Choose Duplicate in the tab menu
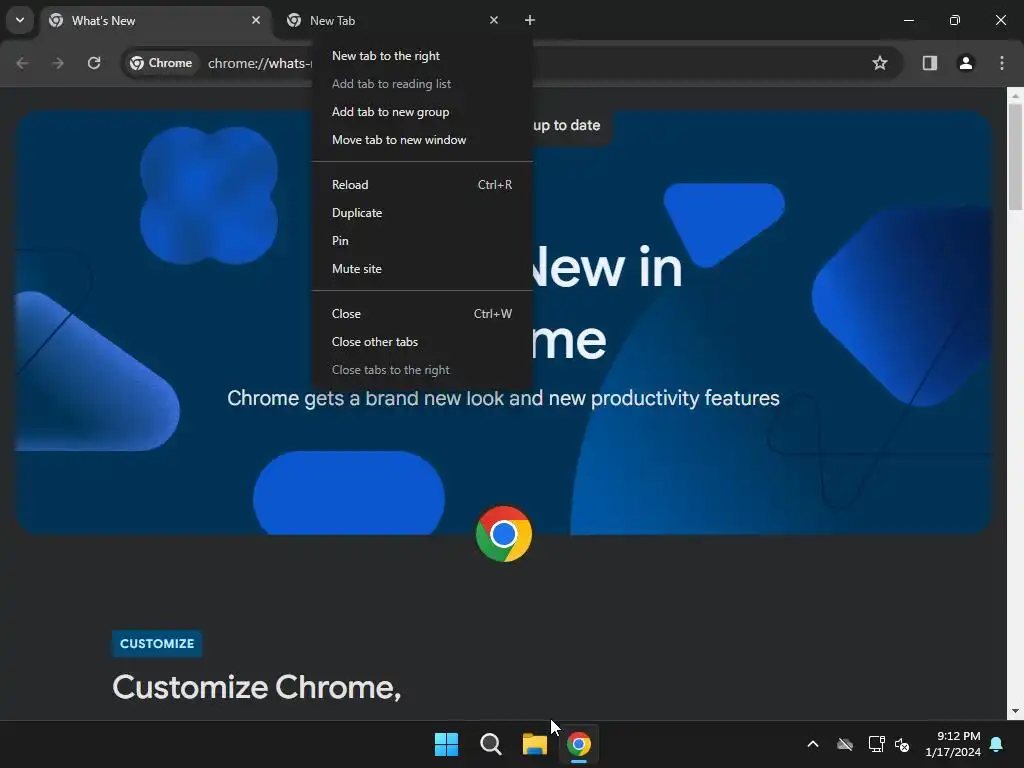This screenshot has width=1024, height=768. click(x=423, y=213)
